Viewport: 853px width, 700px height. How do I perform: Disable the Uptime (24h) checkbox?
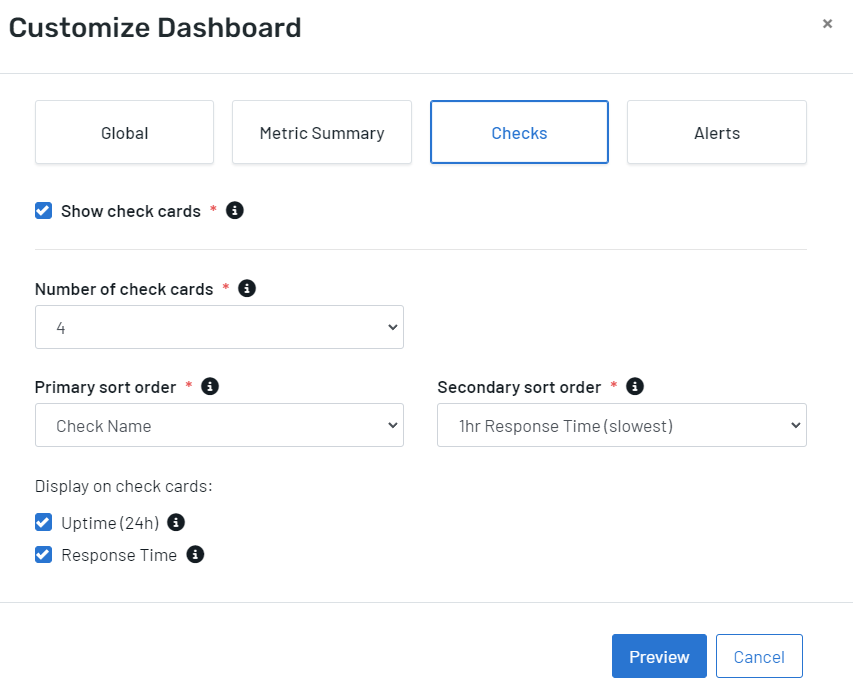(43, 522)
